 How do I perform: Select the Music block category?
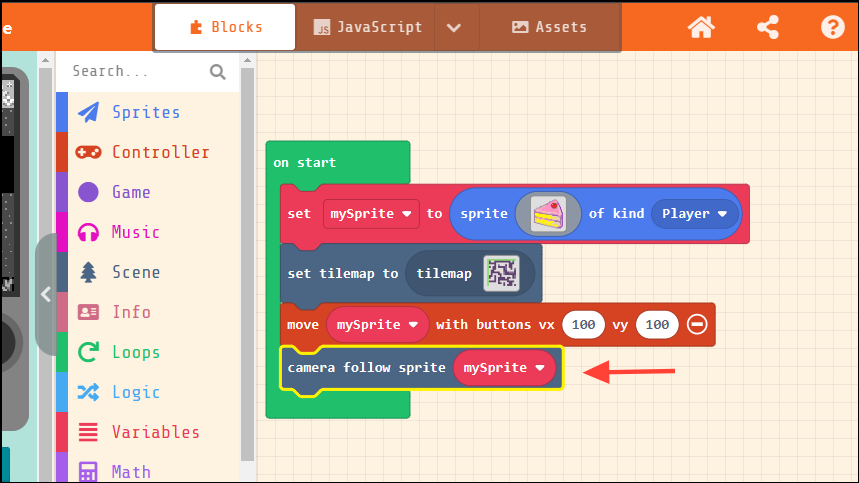coord(135,232)
